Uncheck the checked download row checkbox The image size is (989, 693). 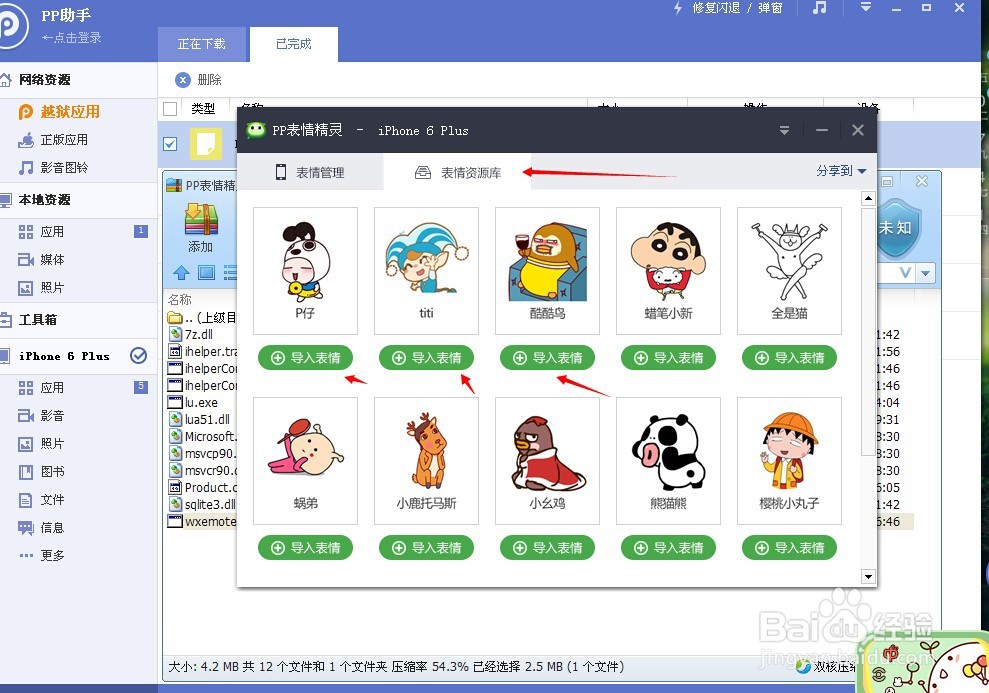[170, 144]
